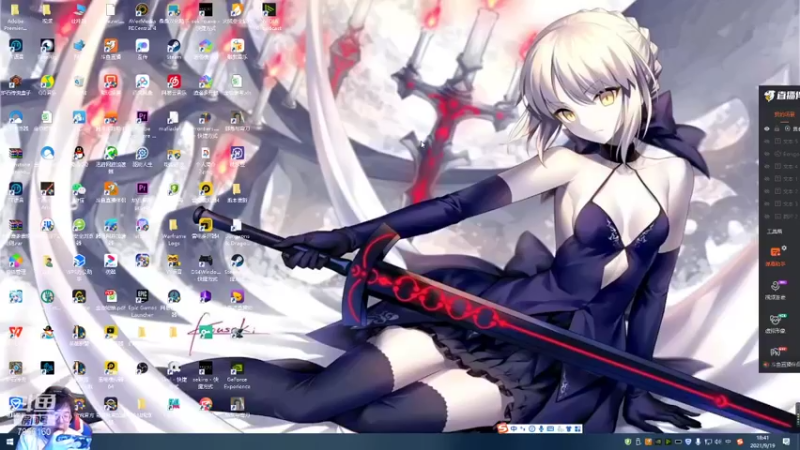Click the tray volume speaker icon
Image resolution: width=800 pixels, height=450 pixels.
click(x=718, y=442)
